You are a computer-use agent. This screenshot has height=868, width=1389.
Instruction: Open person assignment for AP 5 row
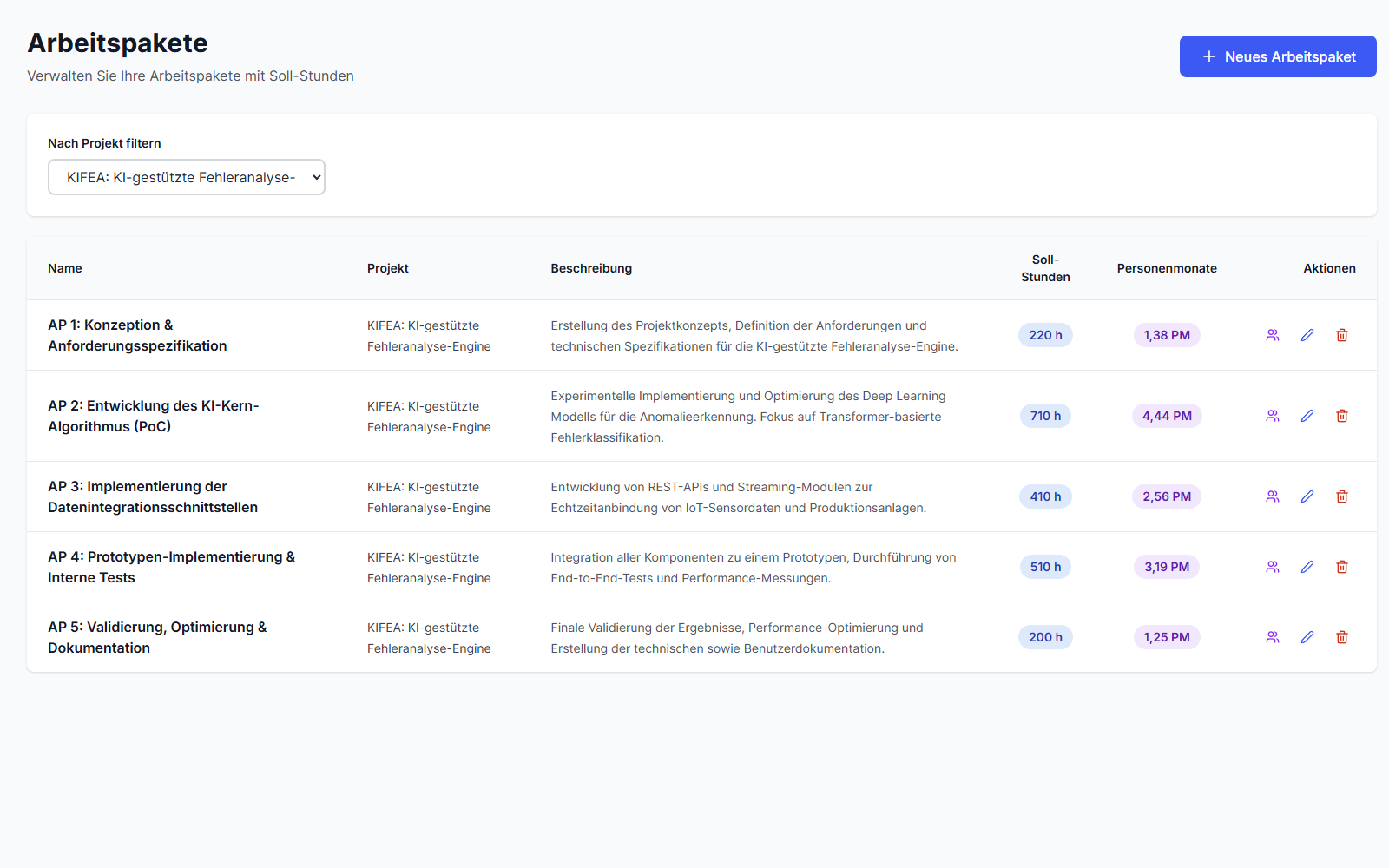tap(1273, 637)
